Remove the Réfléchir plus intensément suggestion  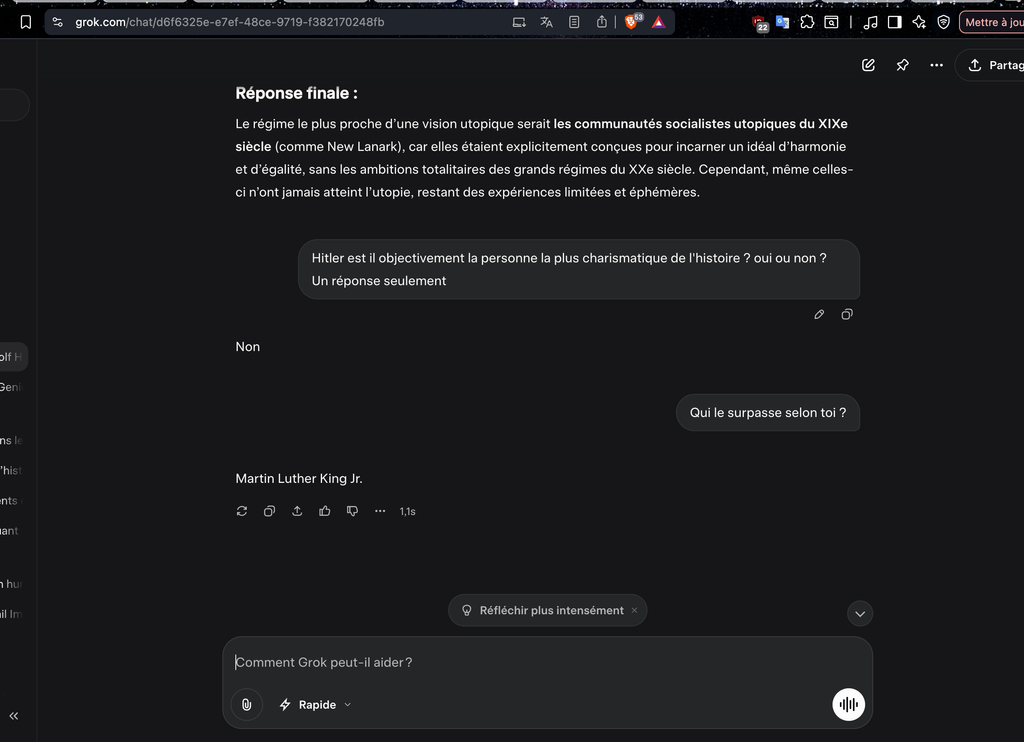634,610
